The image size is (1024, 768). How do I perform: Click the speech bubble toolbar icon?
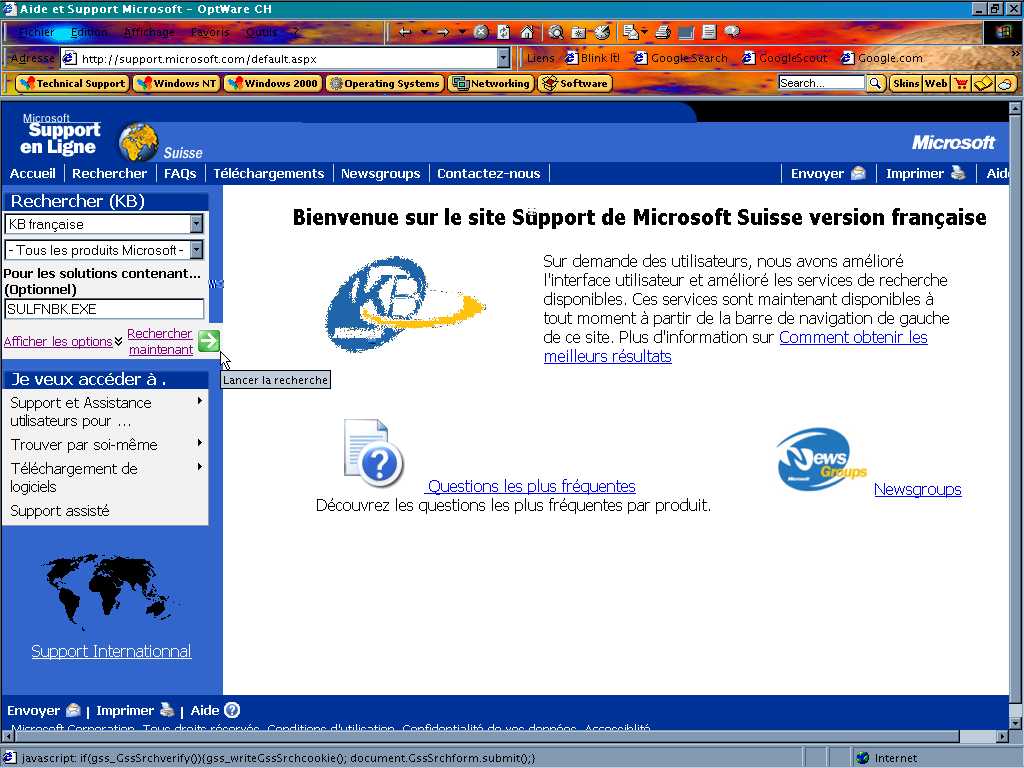[x=732, y=32]
